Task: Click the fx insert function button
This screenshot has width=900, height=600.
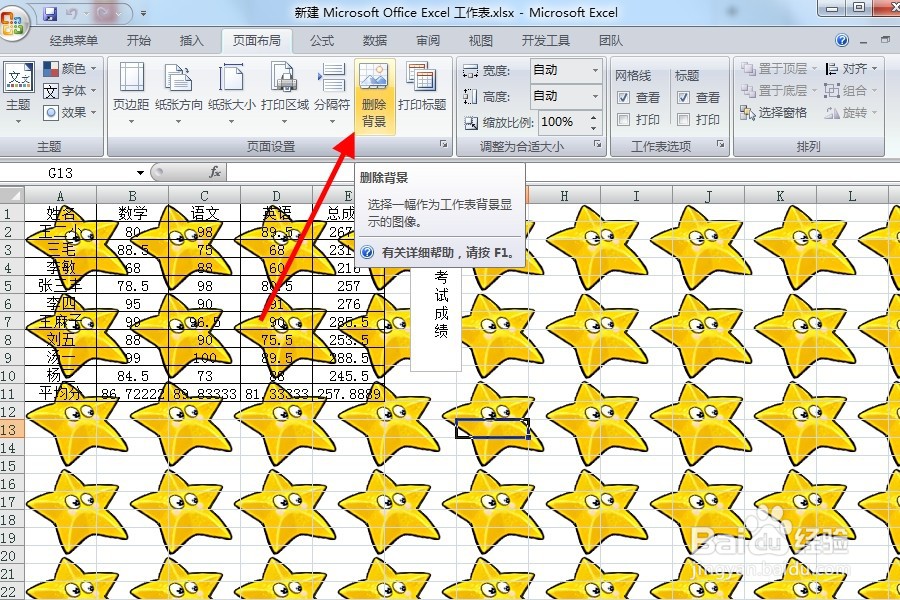Action: click(215, 172)
